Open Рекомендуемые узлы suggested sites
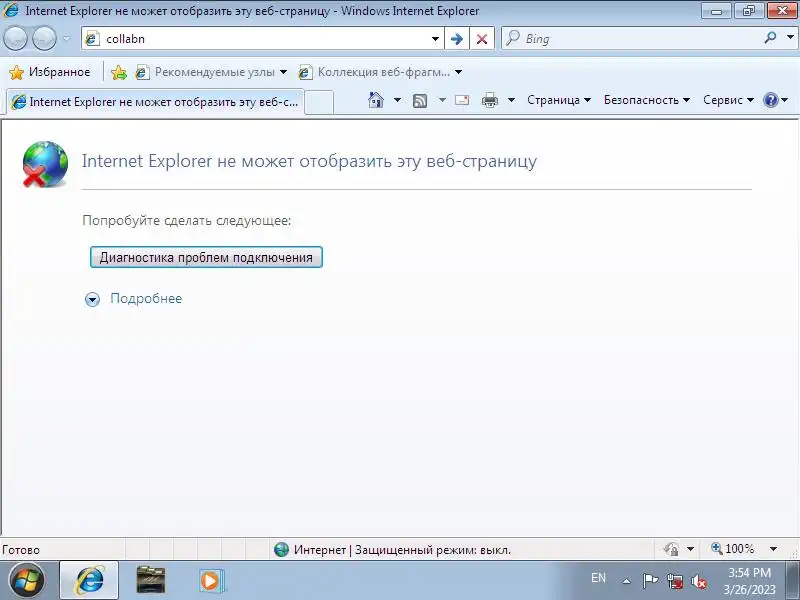This screenshot has height=600, width=800. tap(211, 72)
